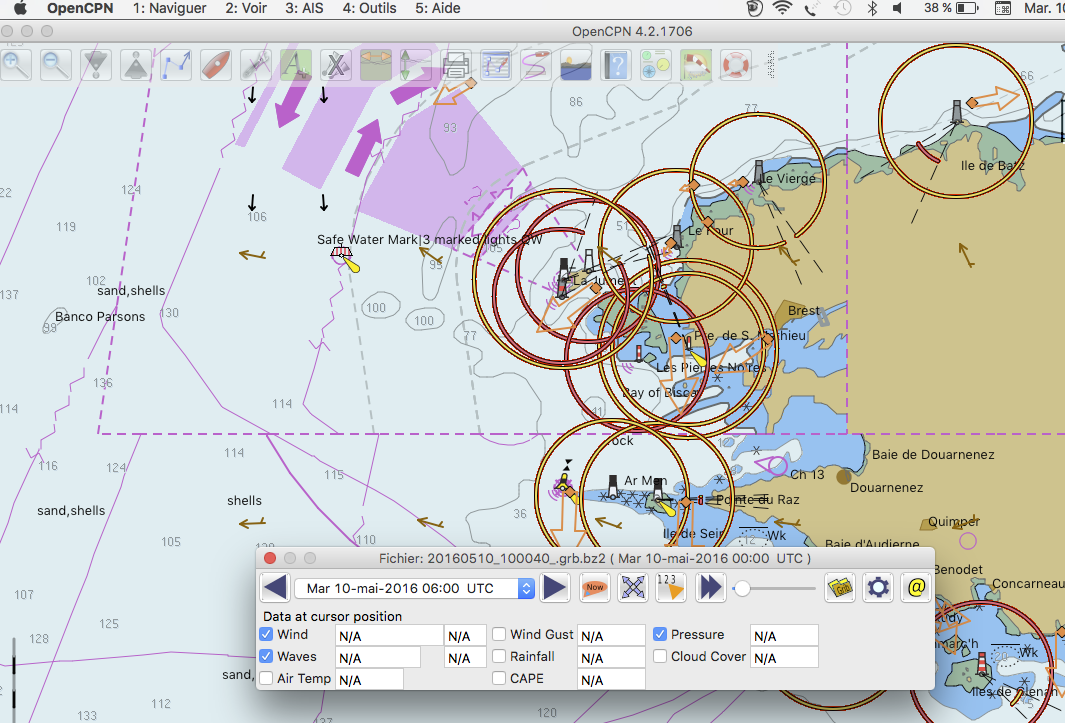Jump to Now in GRIB panel

(594, 588)
